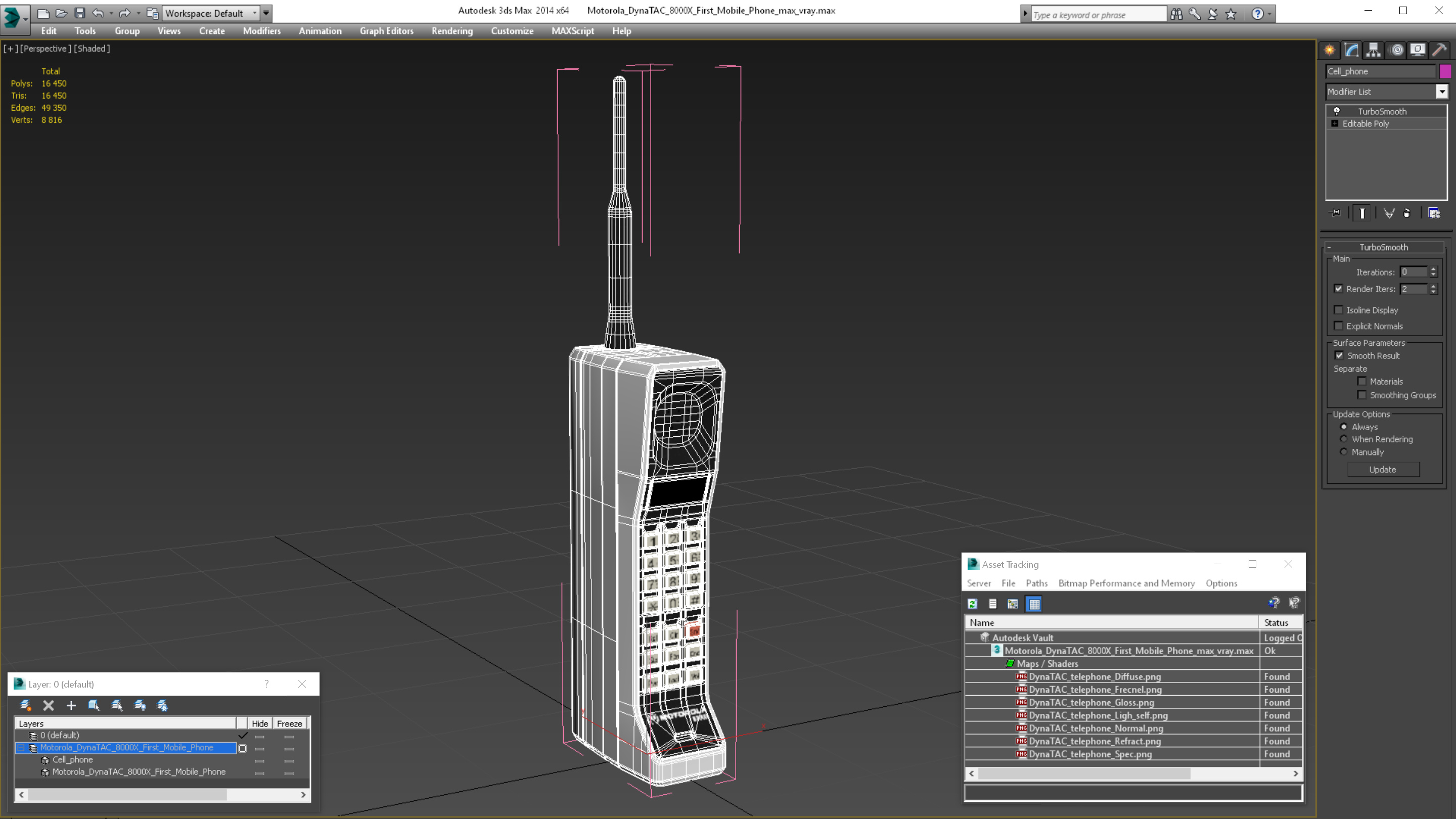1456x819 pixels.
Task: Click the tree view icon in Asset Tracking
Action: (1012, 604)
